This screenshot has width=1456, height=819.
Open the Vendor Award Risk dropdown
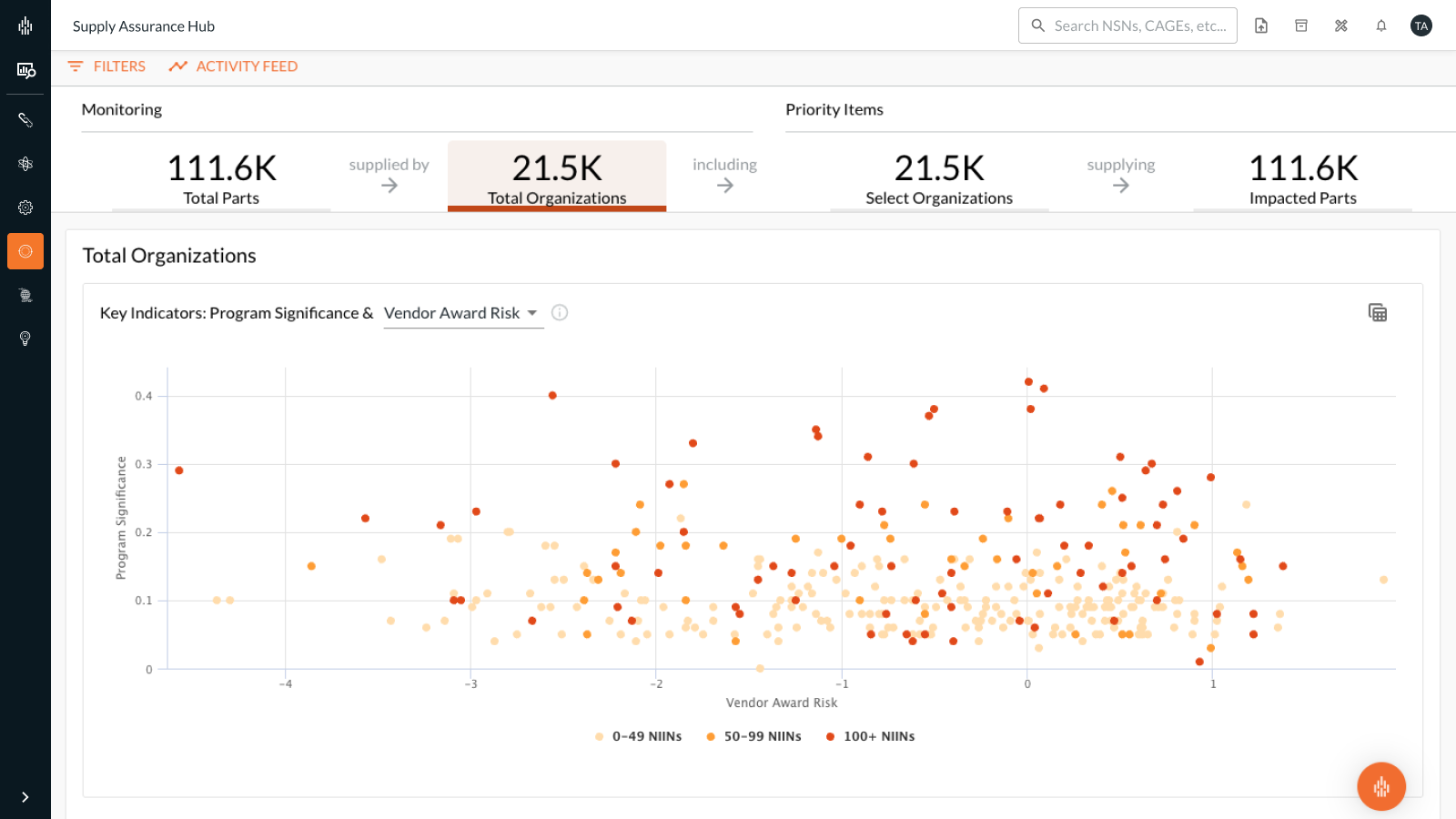(462, 313)
